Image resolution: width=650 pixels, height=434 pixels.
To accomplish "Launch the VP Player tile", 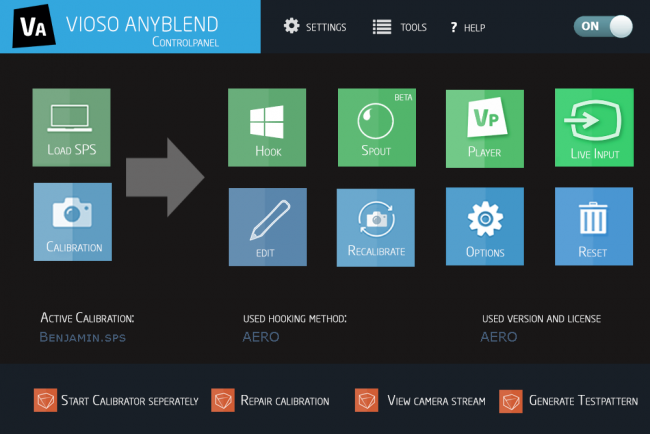I will coord(485,129).
